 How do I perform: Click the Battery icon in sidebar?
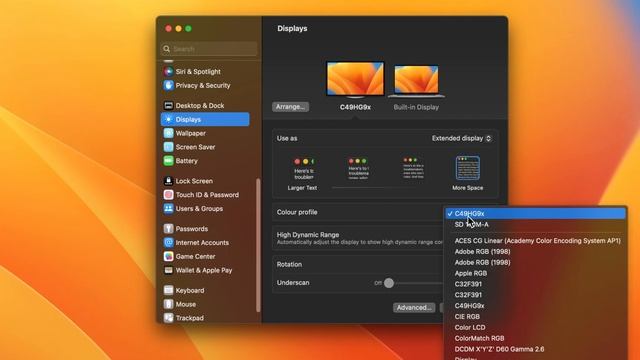168,161
